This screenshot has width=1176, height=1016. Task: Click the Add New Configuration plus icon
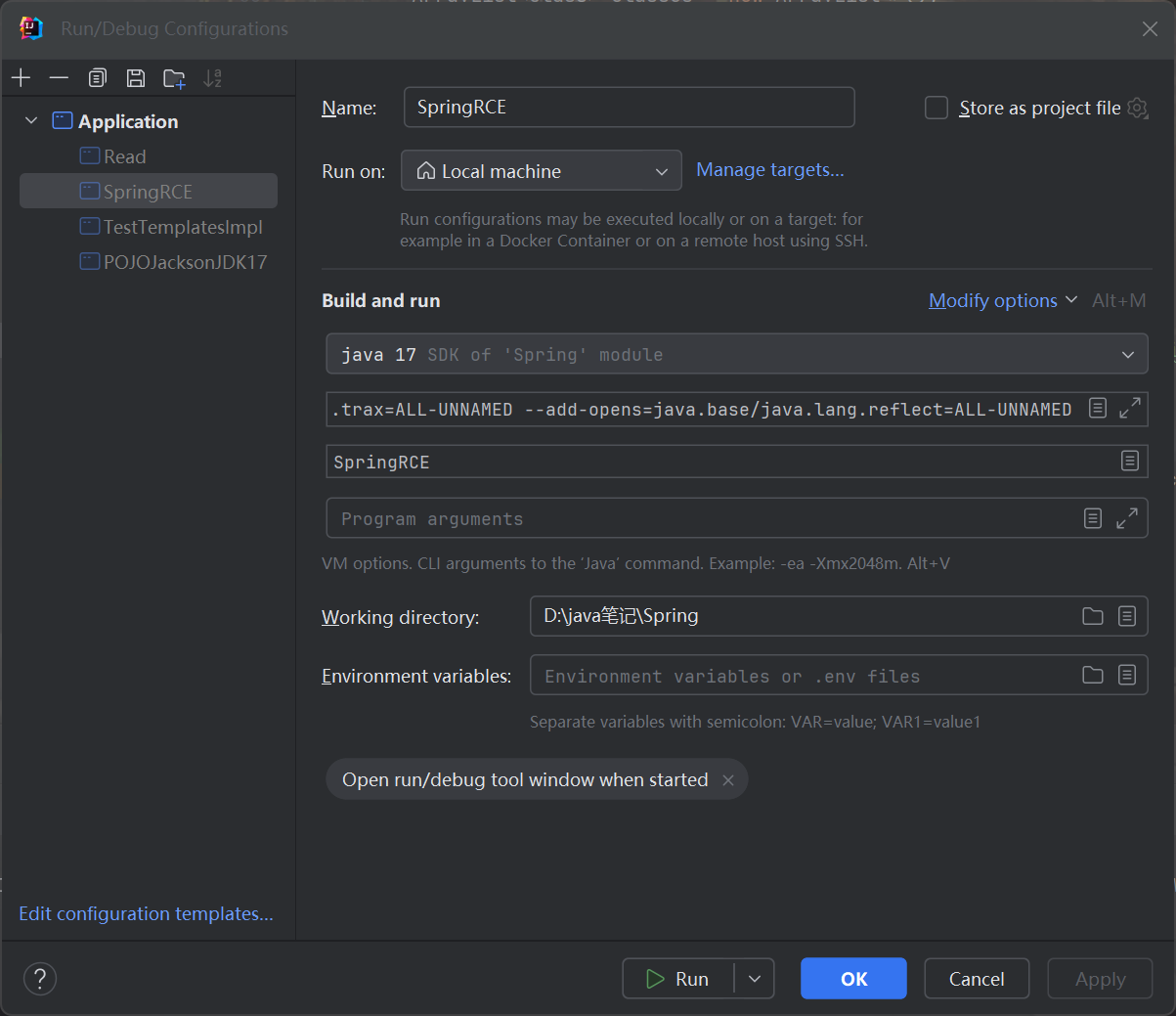[x=22, y=78]
